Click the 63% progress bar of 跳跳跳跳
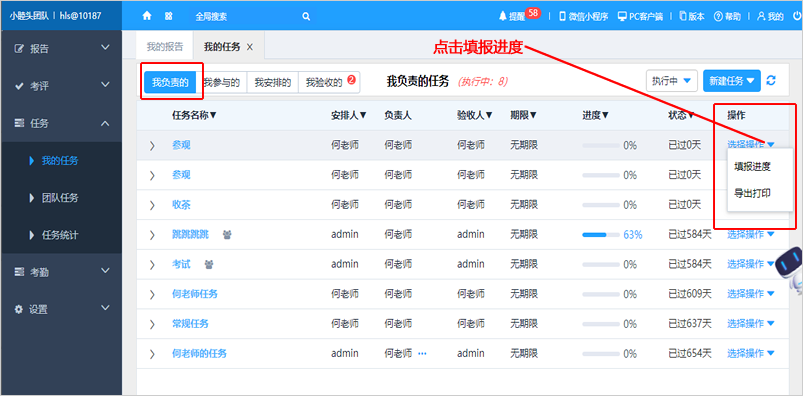 point(601,235)
